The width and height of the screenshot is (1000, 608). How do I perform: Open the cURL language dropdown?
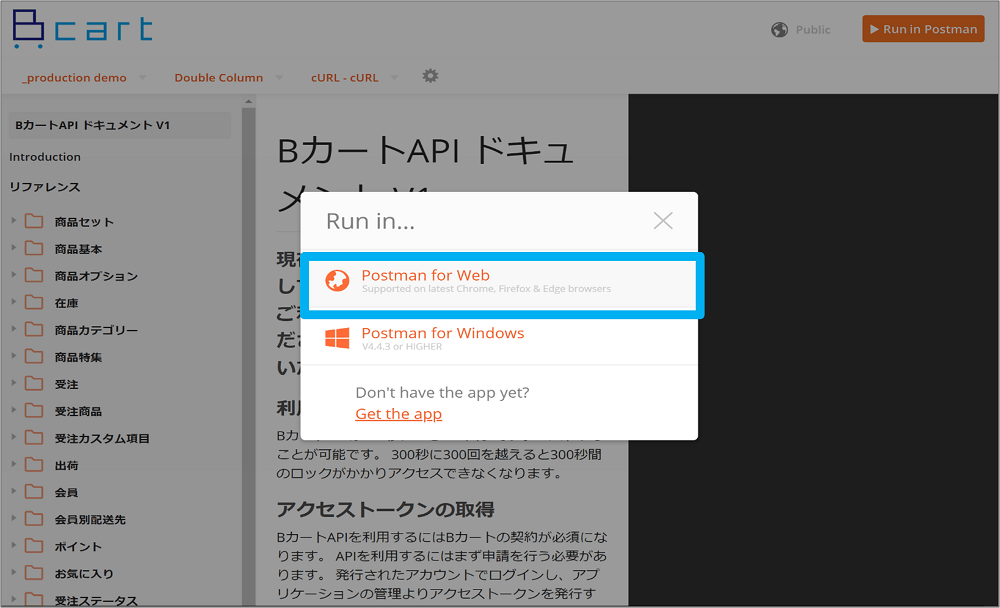(x=354, y=78)
